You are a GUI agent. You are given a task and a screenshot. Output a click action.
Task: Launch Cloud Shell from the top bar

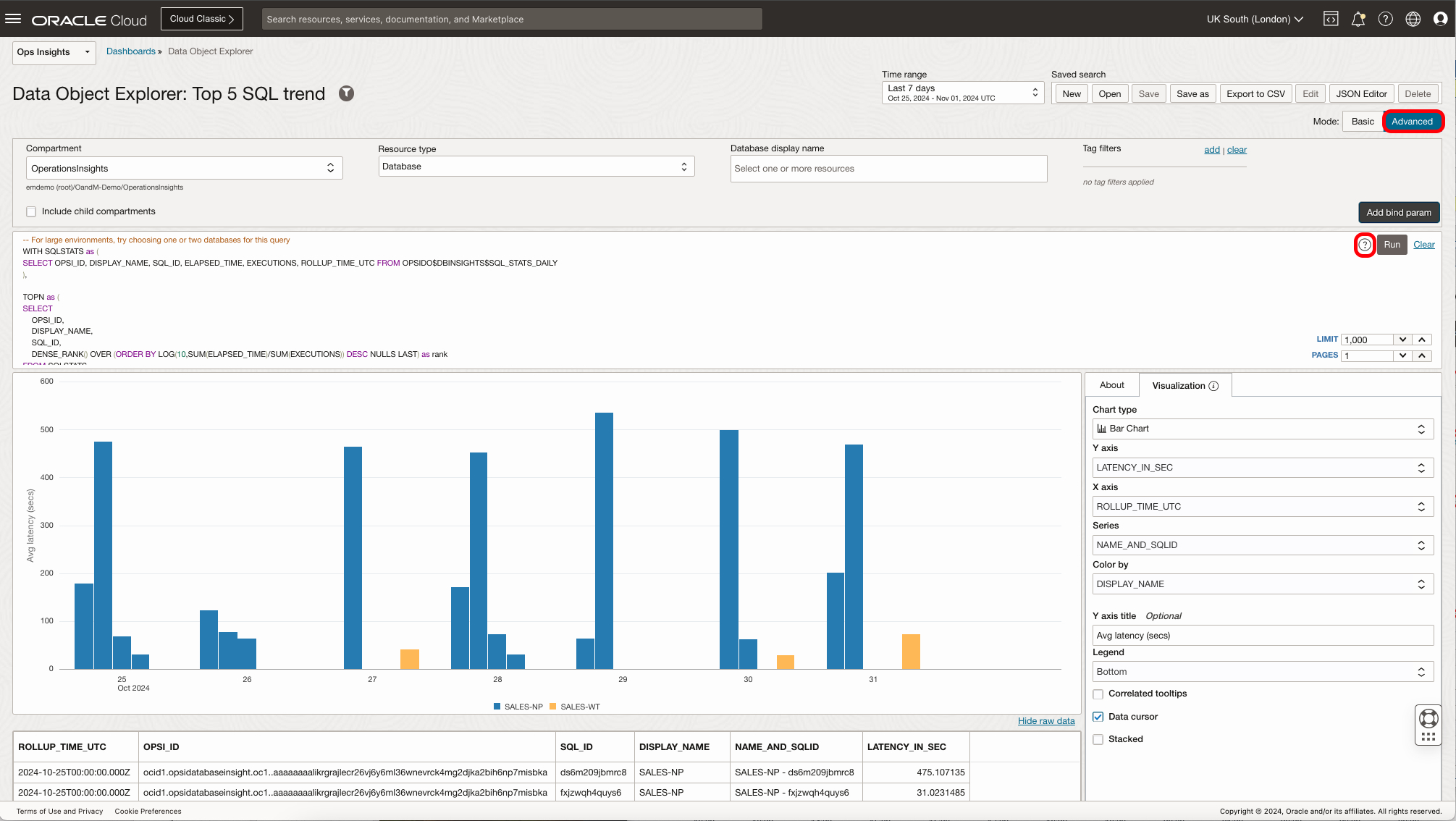coord(1331,19)
